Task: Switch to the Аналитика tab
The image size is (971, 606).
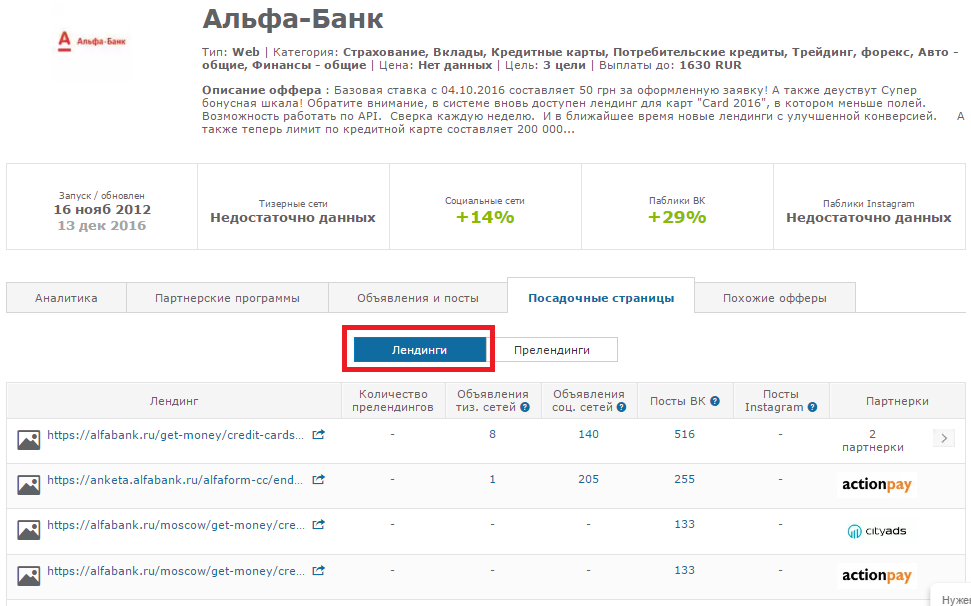Action: pos(66,298)
